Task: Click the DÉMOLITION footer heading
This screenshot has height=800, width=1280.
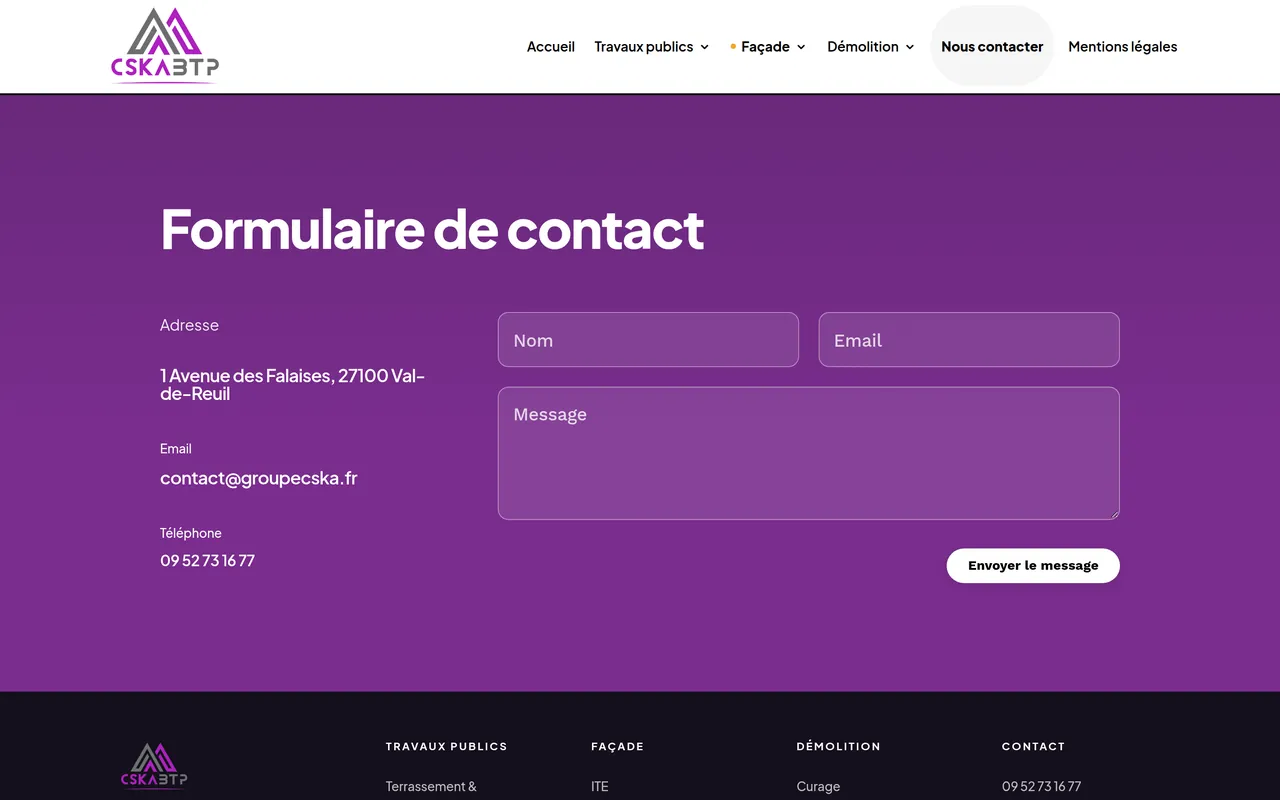Action: click(x=839, y=747)
